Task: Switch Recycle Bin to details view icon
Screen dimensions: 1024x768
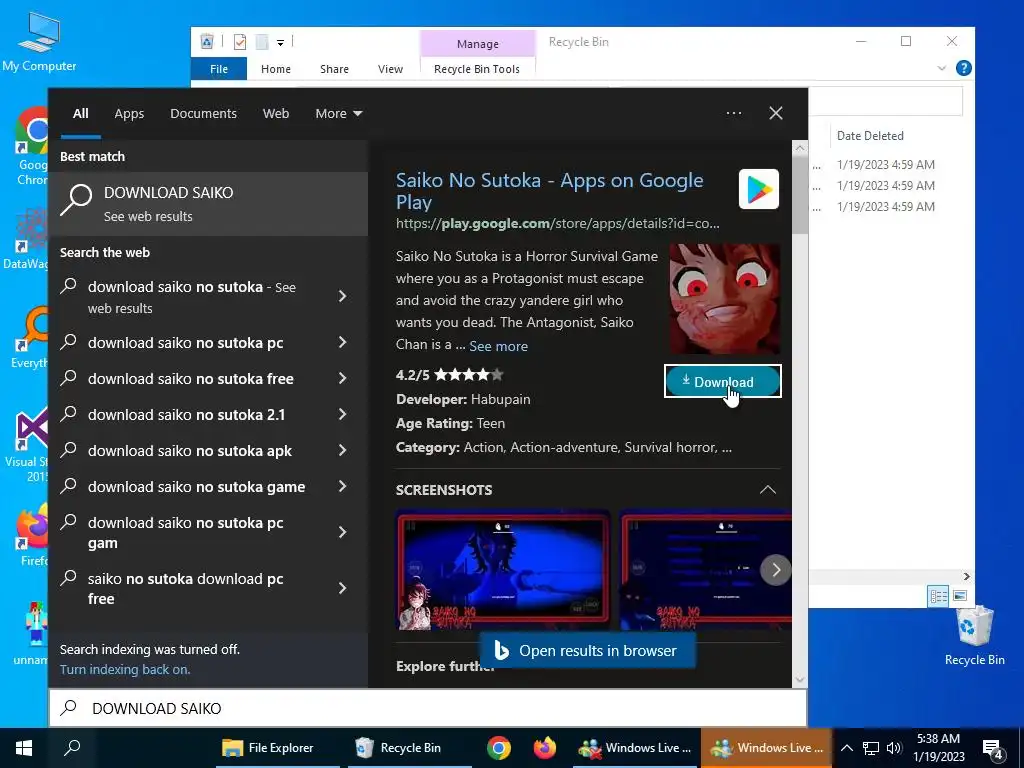Action: [x=938, y=596]
